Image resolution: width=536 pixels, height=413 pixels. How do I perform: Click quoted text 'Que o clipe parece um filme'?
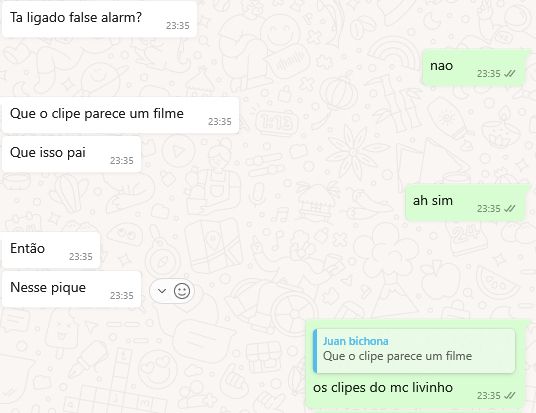click(x=397, y=356)
